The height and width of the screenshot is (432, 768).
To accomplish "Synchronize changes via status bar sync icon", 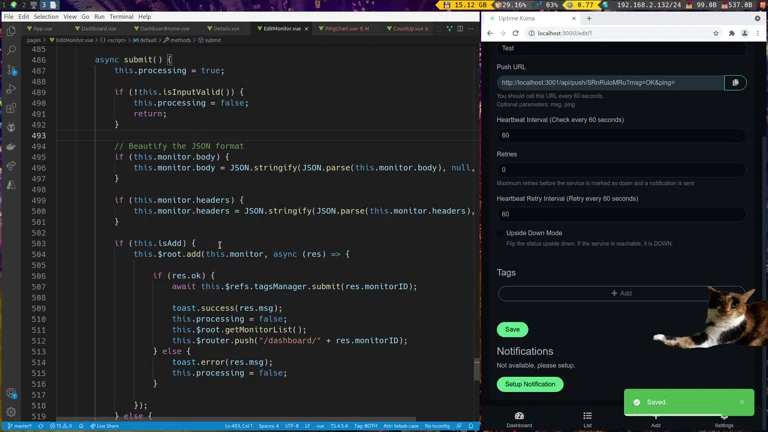I will 41,426.
